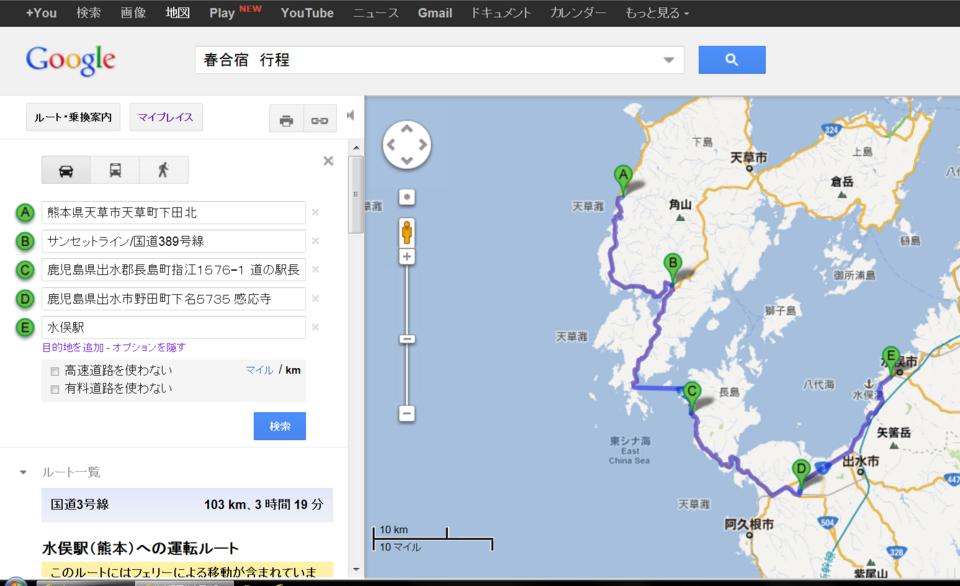Viewport: 960px width, 586px height.
Task: Expand もっと見る menu
Action: 657,13
